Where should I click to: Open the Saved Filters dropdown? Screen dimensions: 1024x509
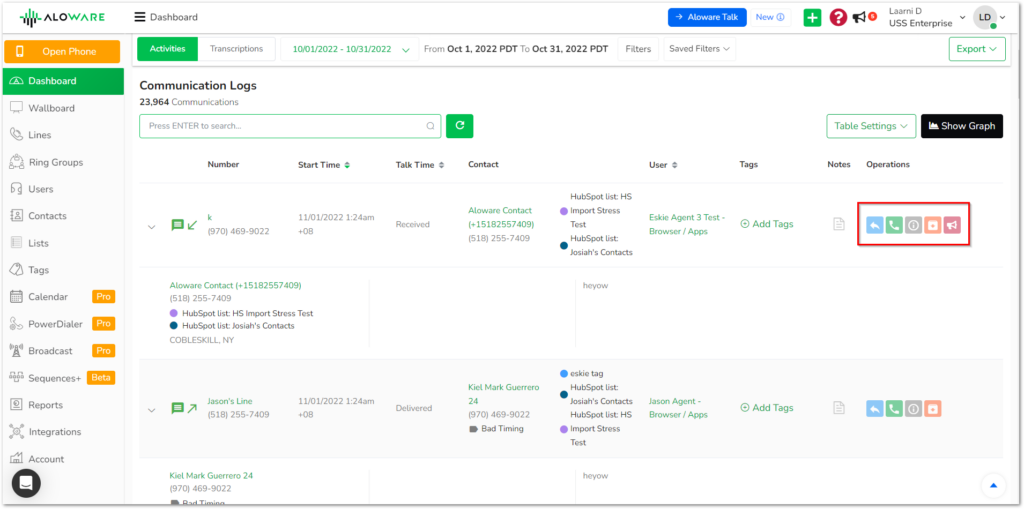tap(699, 49)
